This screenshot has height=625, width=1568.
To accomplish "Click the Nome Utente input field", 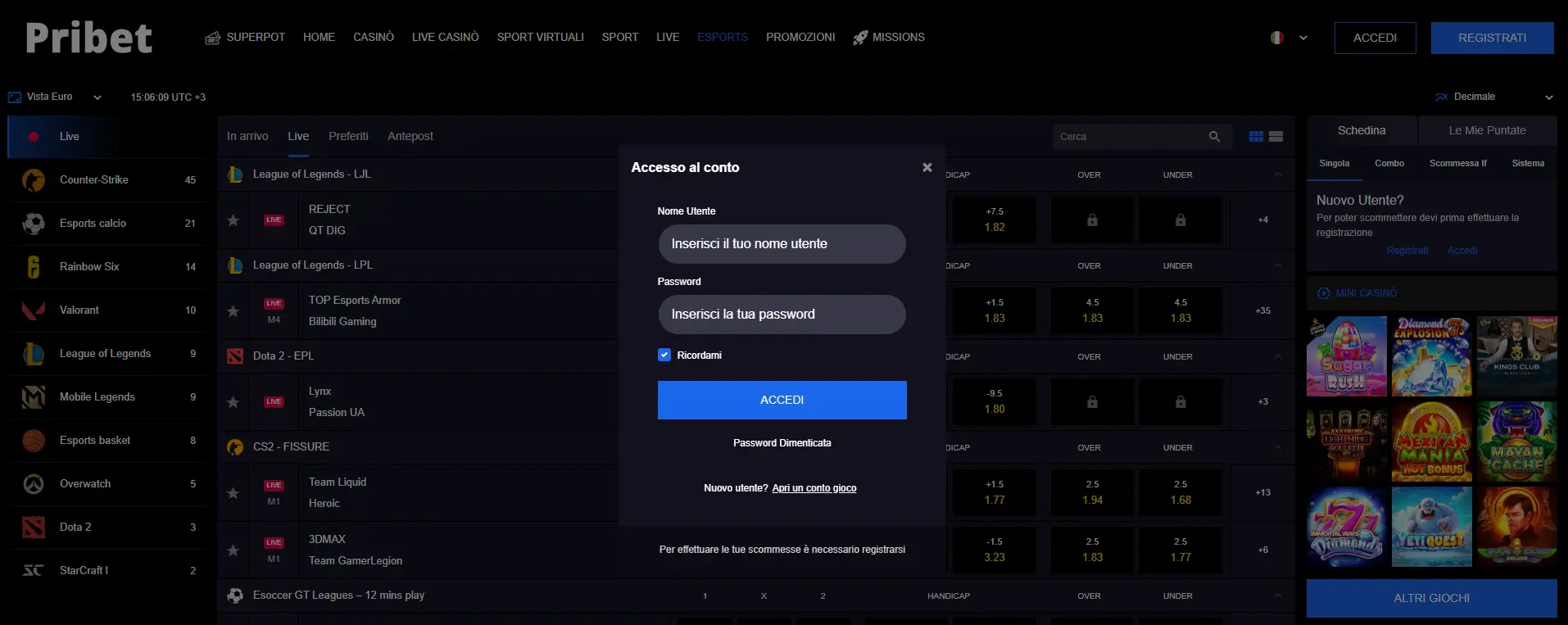I will pyautogui.click(x=782, y=244).
